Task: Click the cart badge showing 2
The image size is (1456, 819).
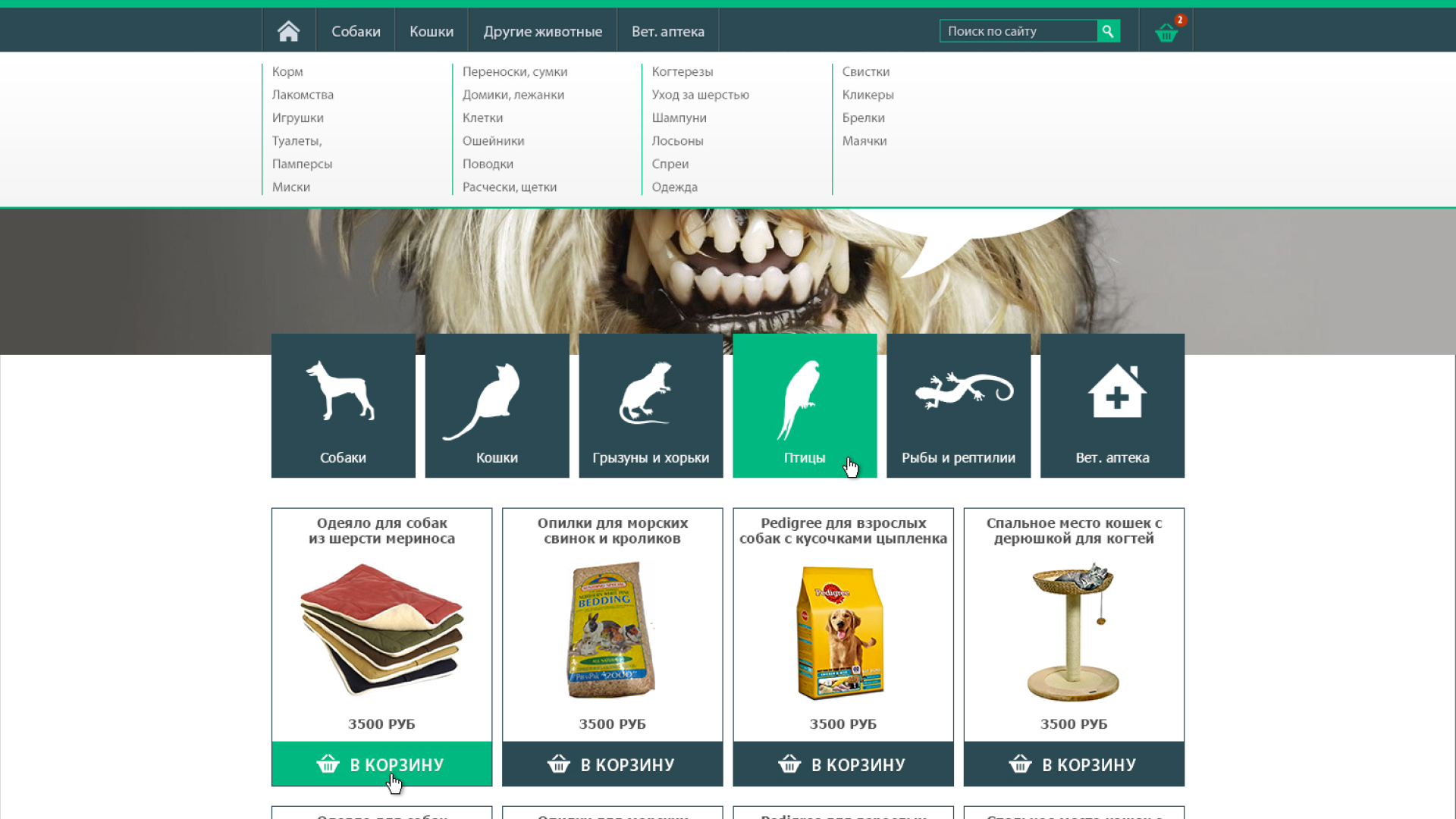Action: pyautogui.click(x=1180, y=20)
